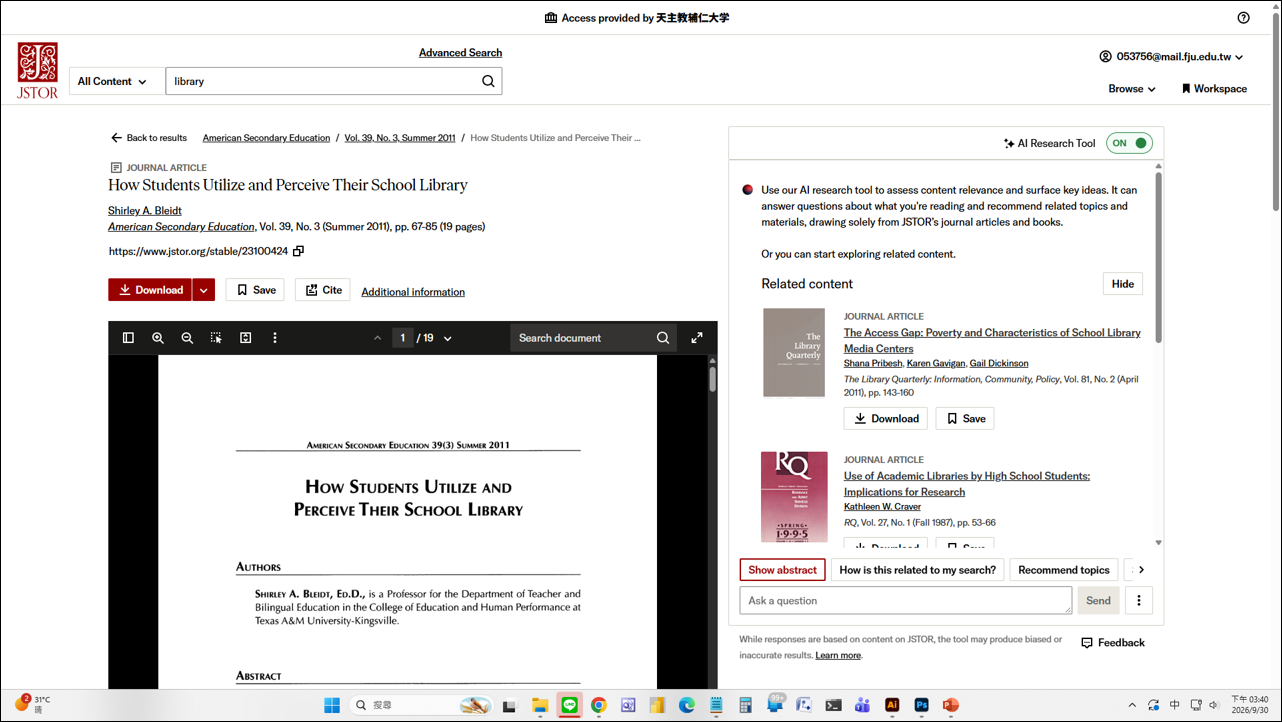
Task: Copy the stable URL with copy icon
Action: click(x=298, y=251)
